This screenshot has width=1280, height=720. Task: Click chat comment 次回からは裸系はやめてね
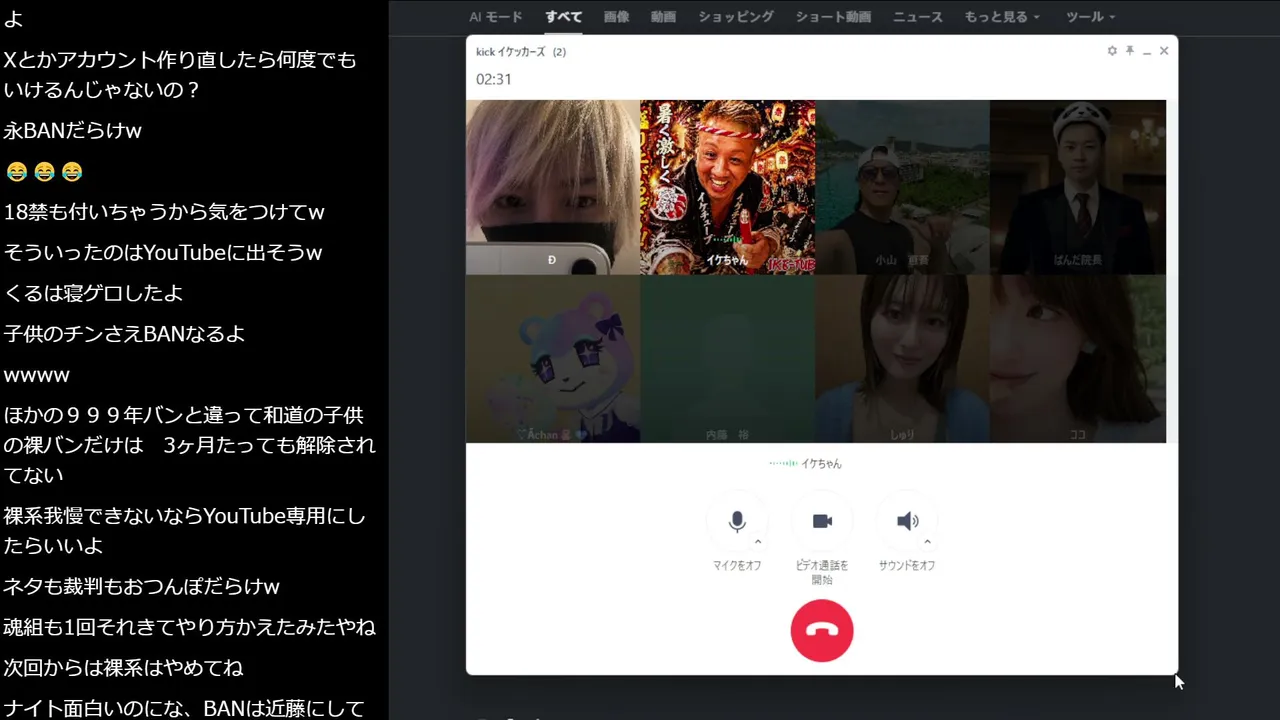pos(124,667)
